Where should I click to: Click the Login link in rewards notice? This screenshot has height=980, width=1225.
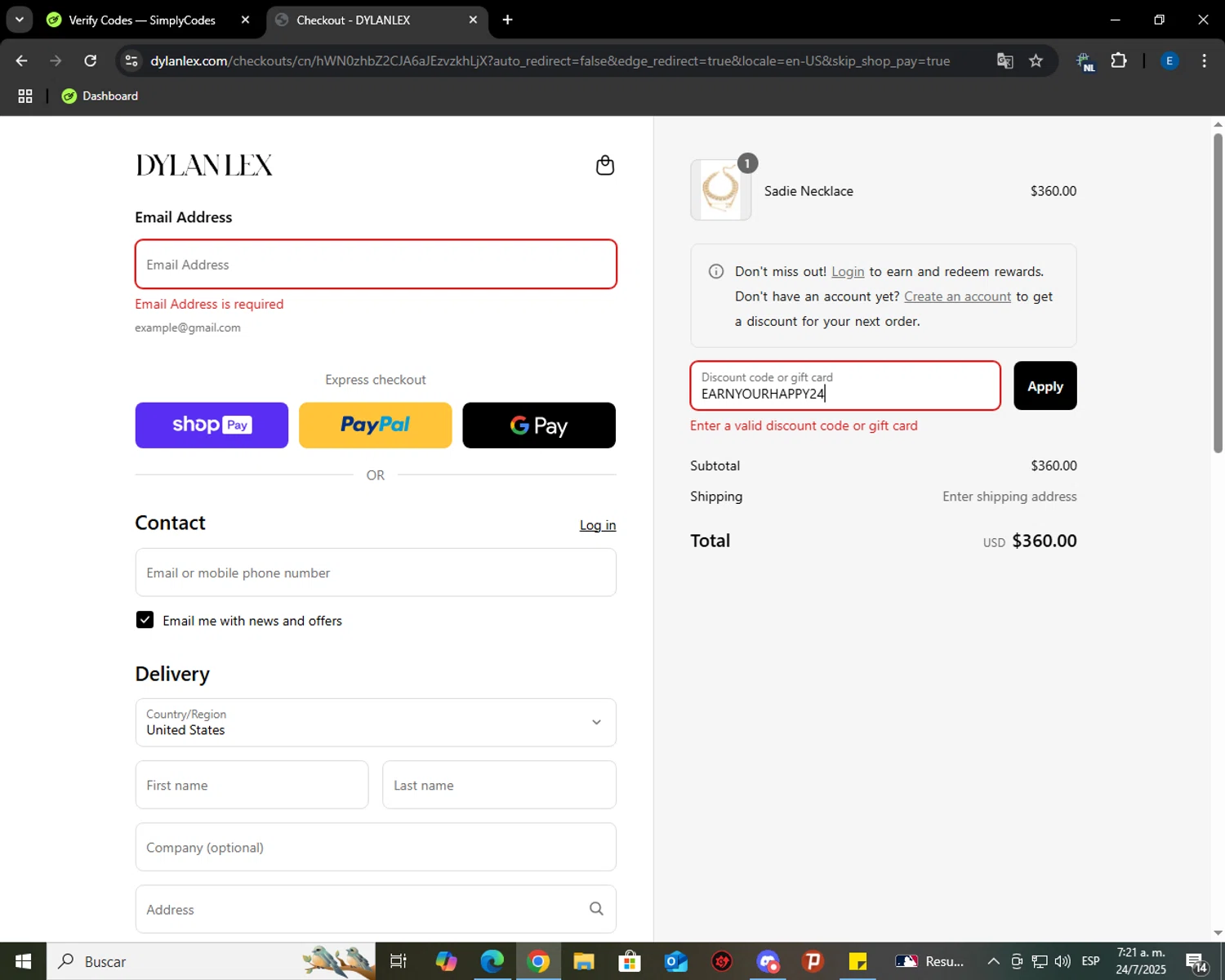point(848,271)
